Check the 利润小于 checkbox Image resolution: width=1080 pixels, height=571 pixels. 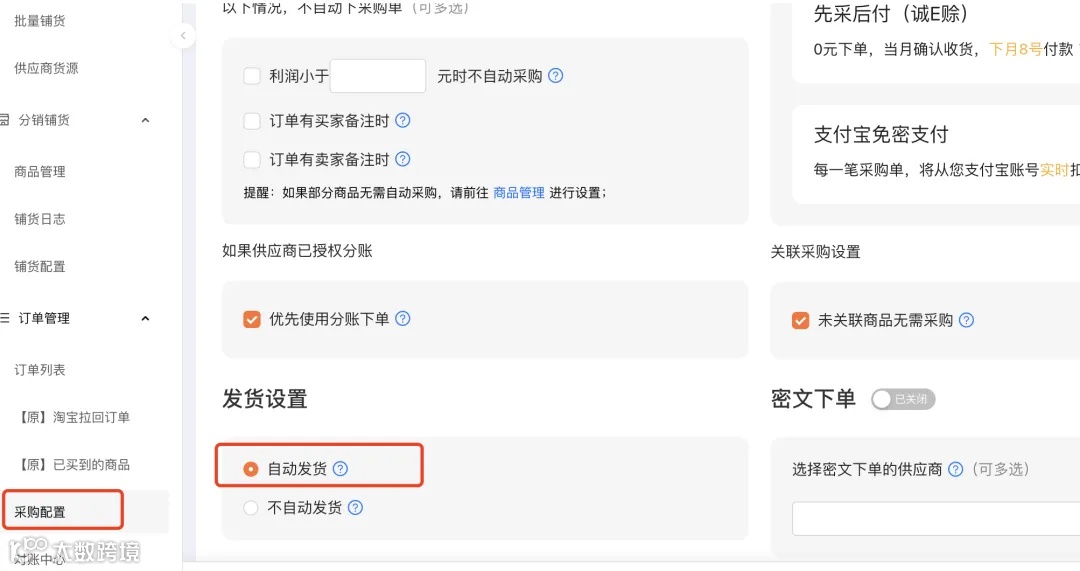click(252, 76)
